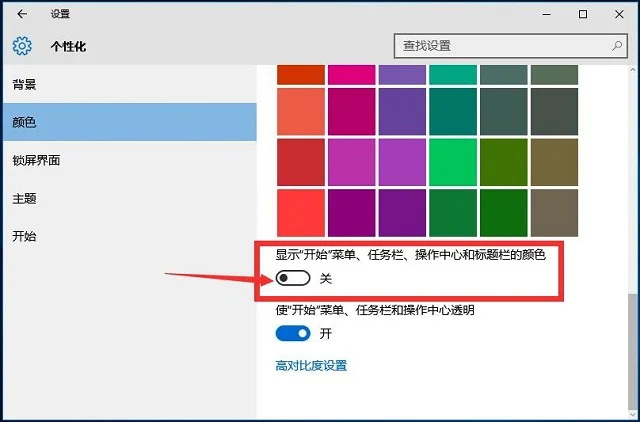Open 高对比度设置 link
640x422 pixels.
tap(311, 365)
